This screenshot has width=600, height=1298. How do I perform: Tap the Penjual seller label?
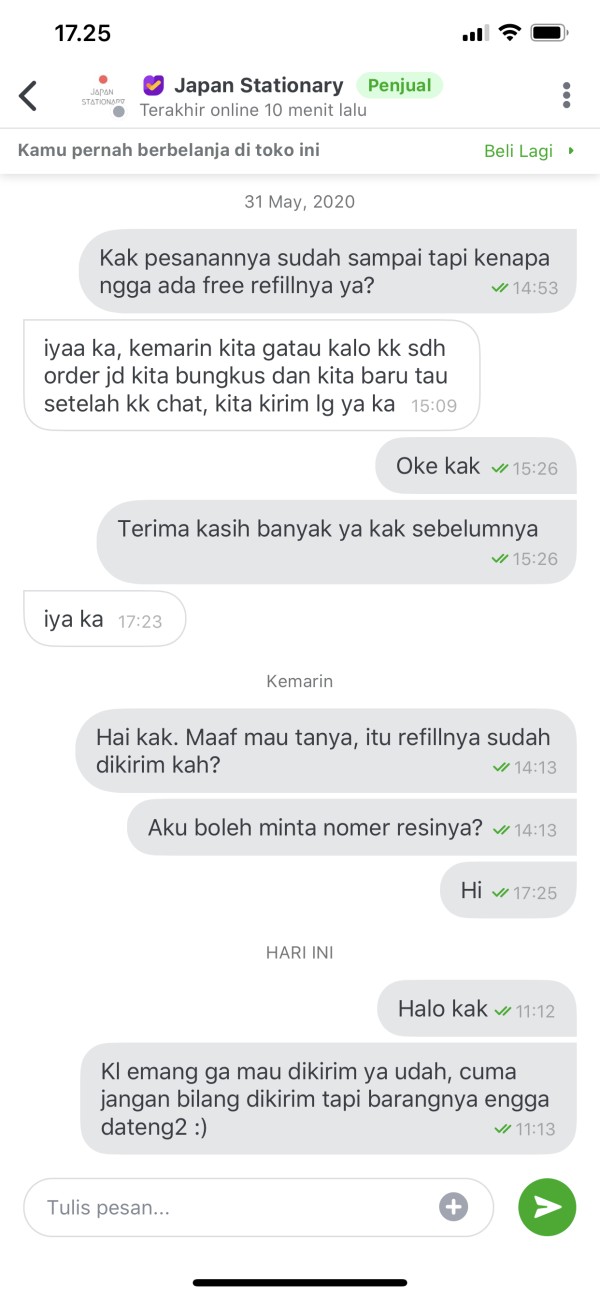pos(399,85)
